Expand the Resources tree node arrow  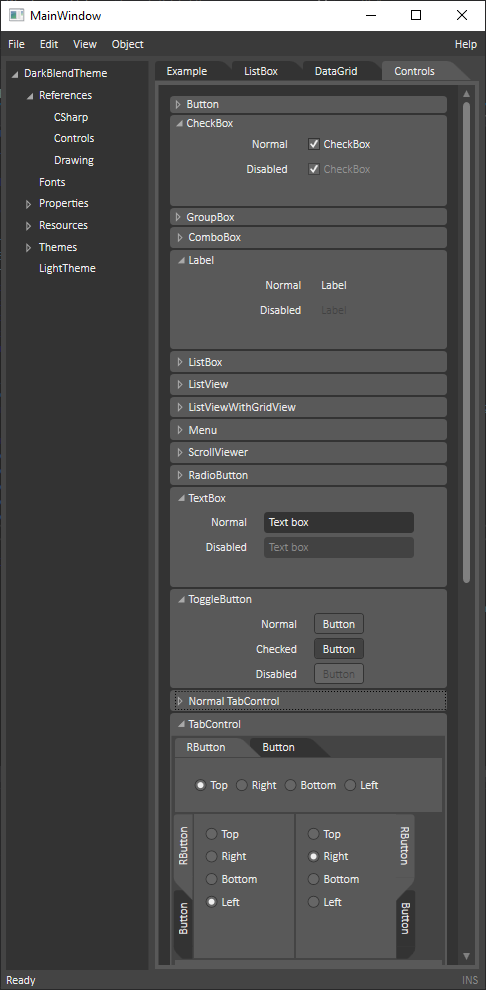click(x=28, y=225)
